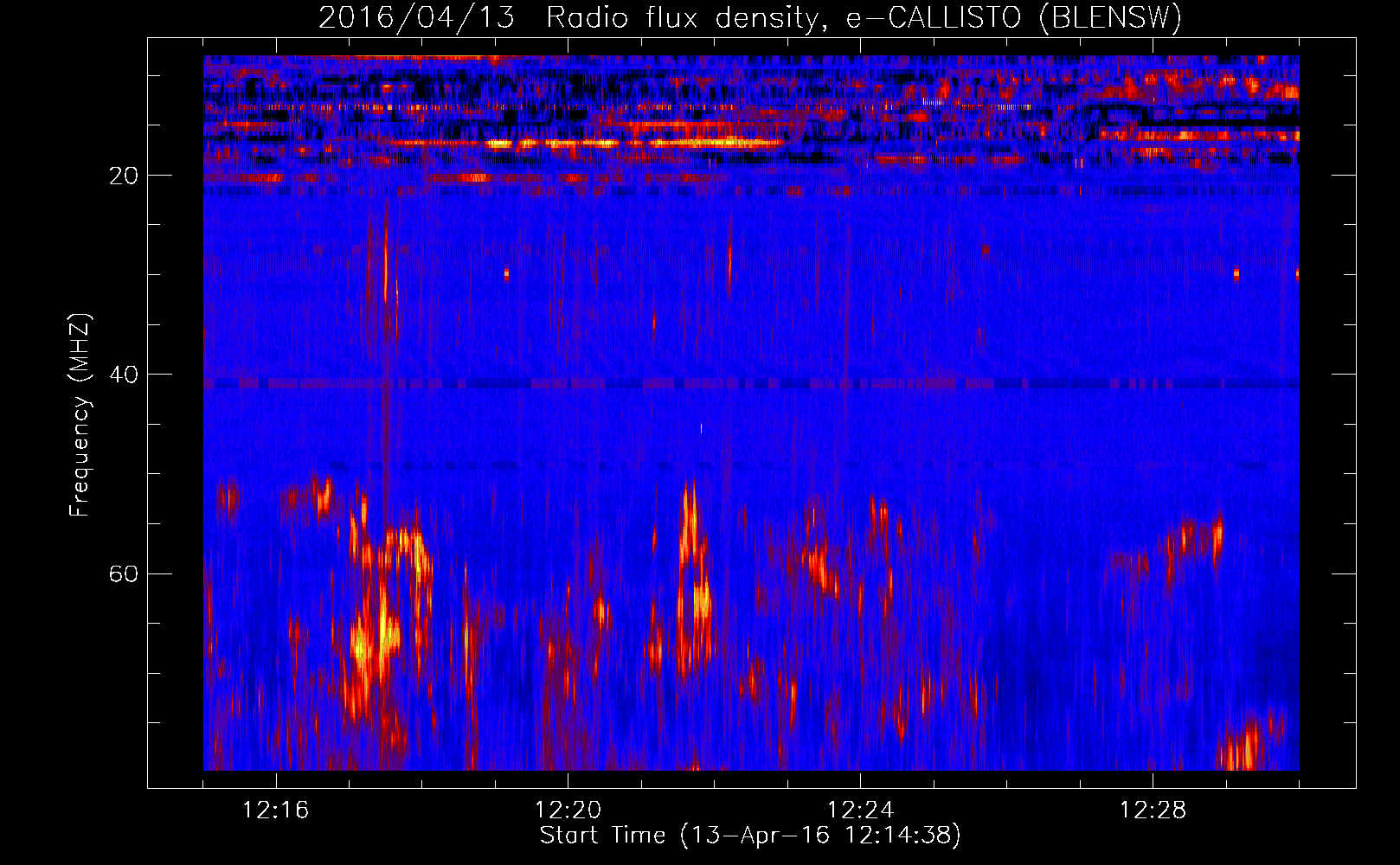Select the 12:20 time axis label
The height and width of the screenshot is (865, 1400).
click(568, 810)
